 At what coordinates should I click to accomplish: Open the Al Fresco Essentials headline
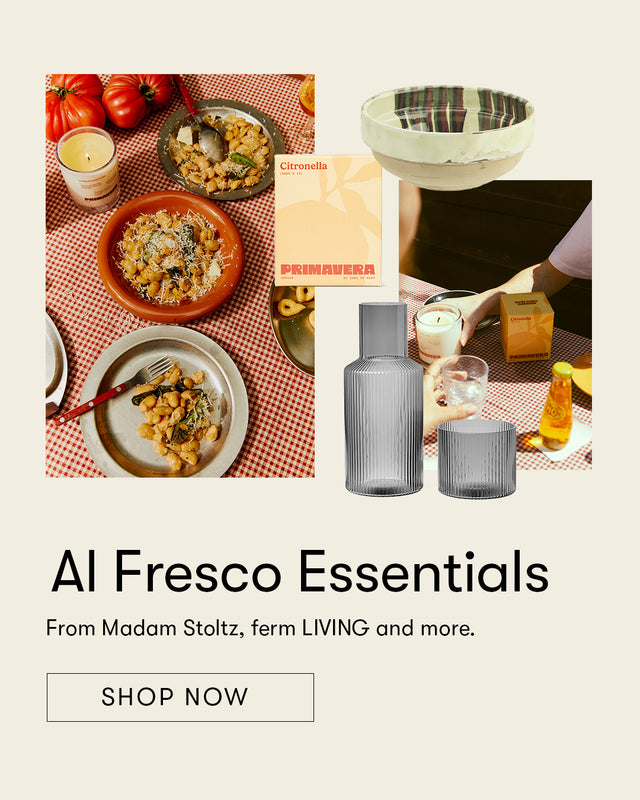click(300, 571)
